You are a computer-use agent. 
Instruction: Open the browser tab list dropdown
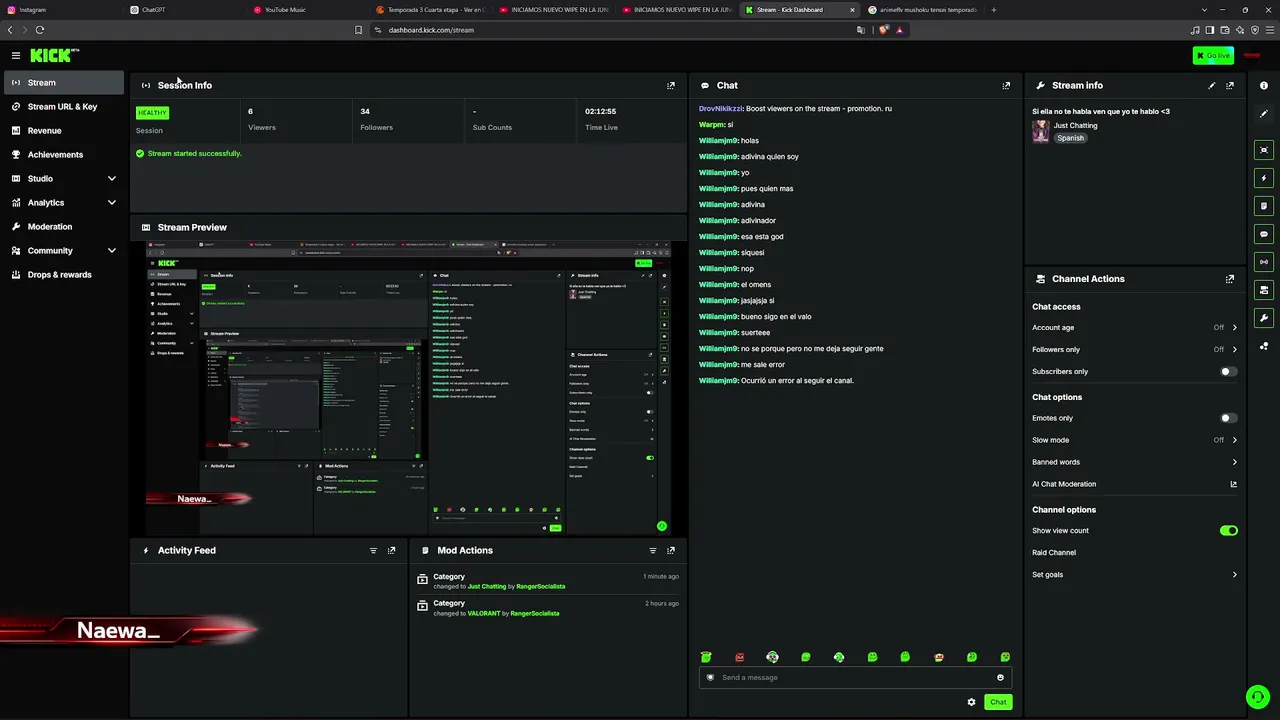point(1204,10)
